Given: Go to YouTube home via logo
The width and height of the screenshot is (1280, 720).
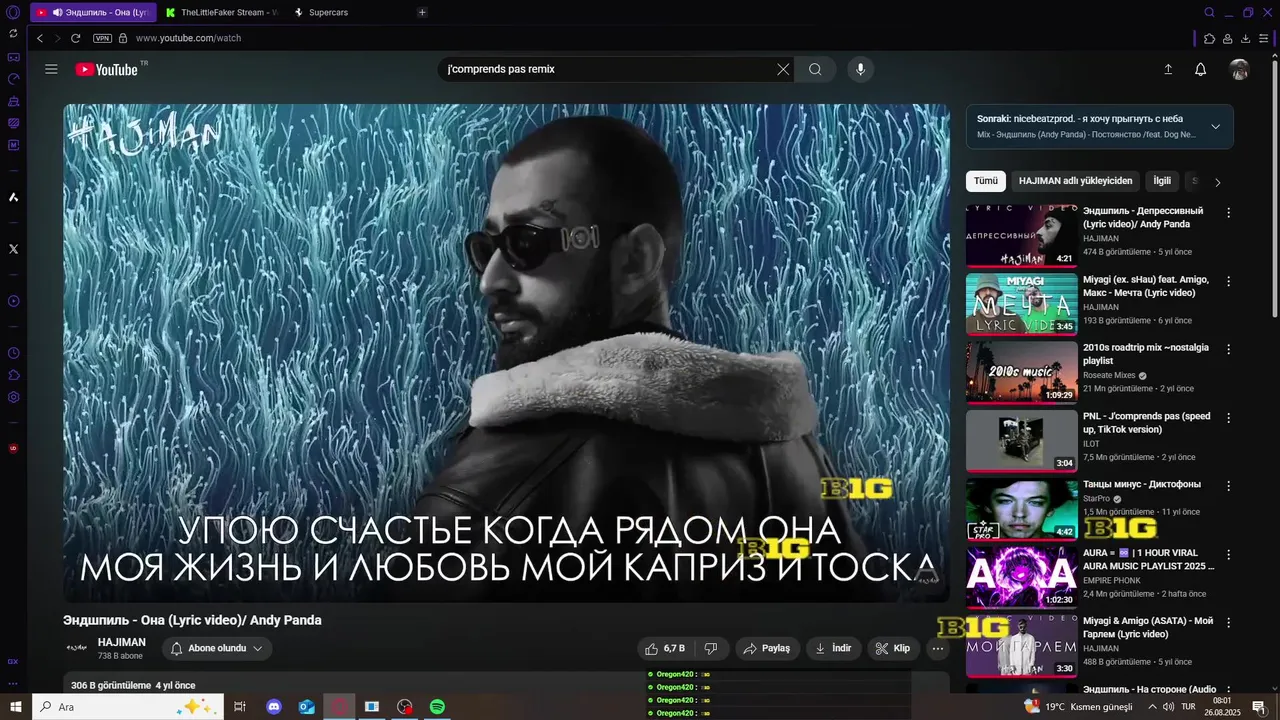Looking at the screenshot, I should click(106, 69).
